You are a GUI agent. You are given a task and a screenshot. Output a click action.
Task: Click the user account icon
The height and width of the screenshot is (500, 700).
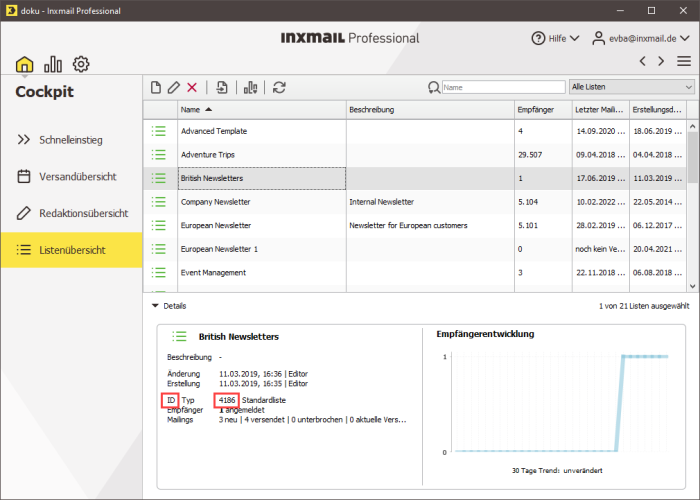[598, 38]
